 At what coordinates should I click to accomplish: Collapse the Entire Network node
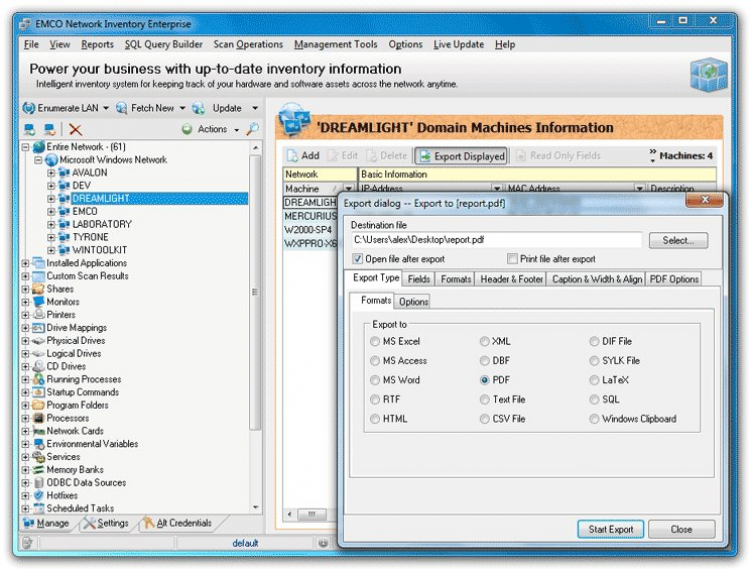[25, 147]
